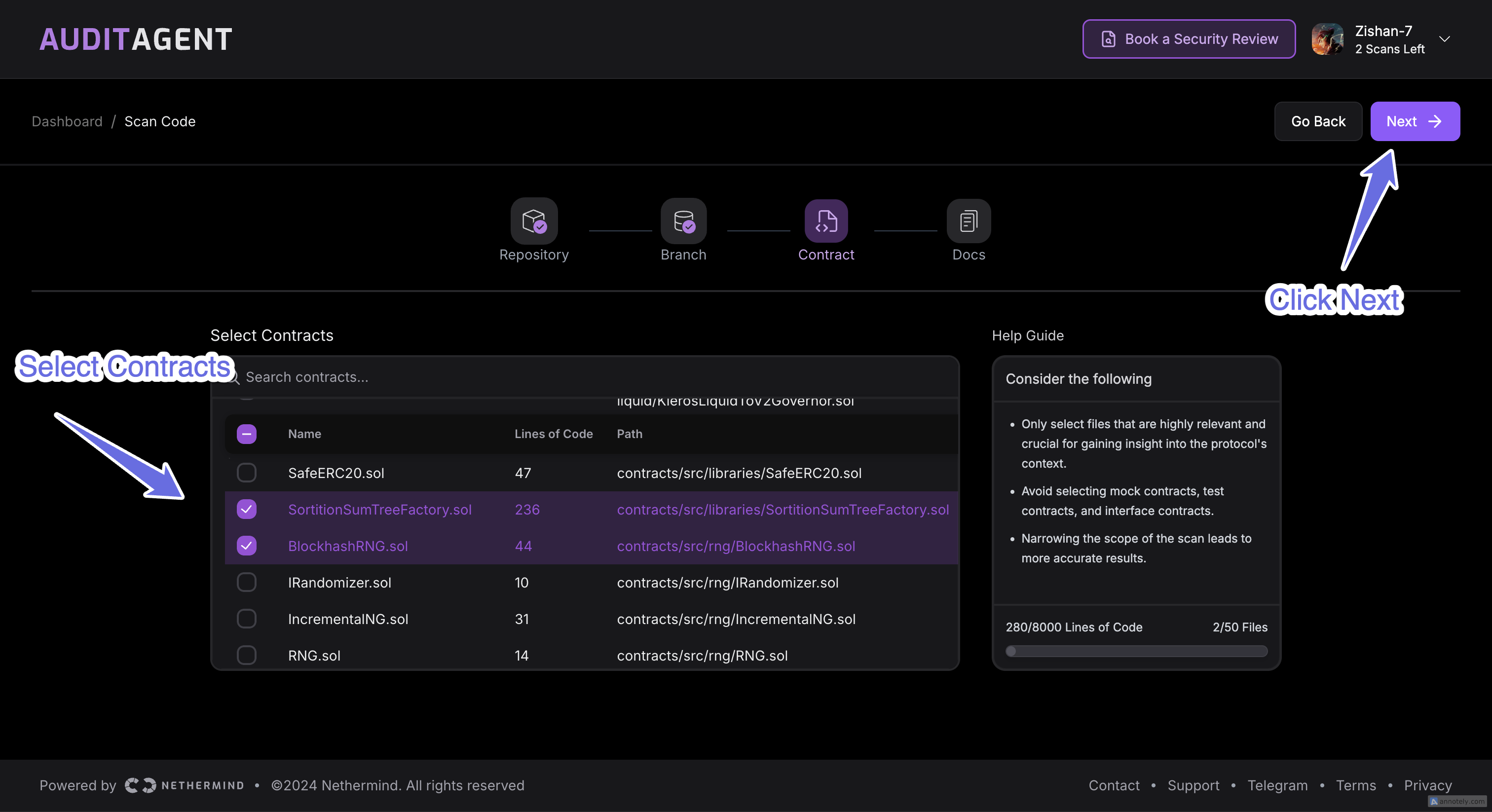Click SafeERC20.sol file name
Image resolution: width=1492 pixels, height=812 pixels.
[336, 473]
